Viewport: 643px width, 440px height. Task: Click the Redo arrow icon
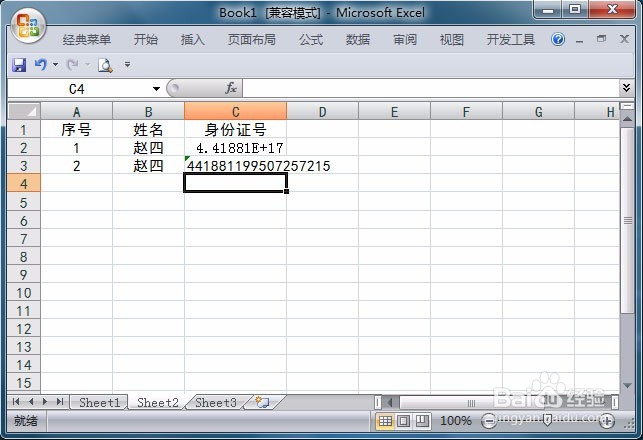coord(73,64)
